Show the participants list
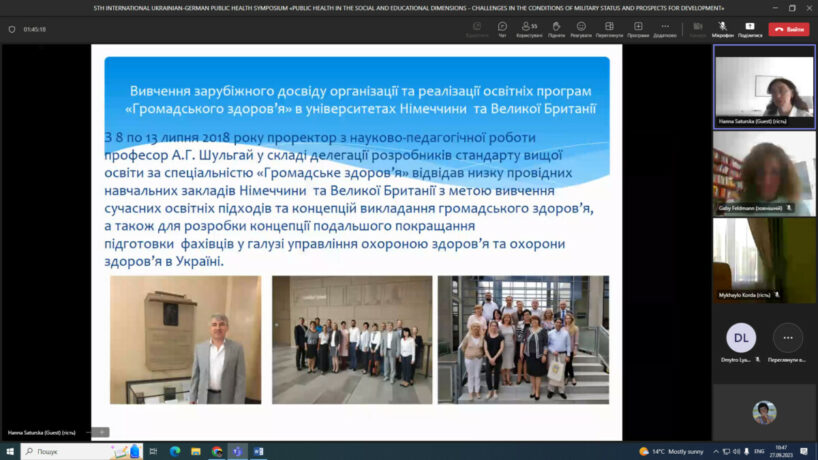The width and height of the screenshot is (818, 460). click(x=529, y=28)
